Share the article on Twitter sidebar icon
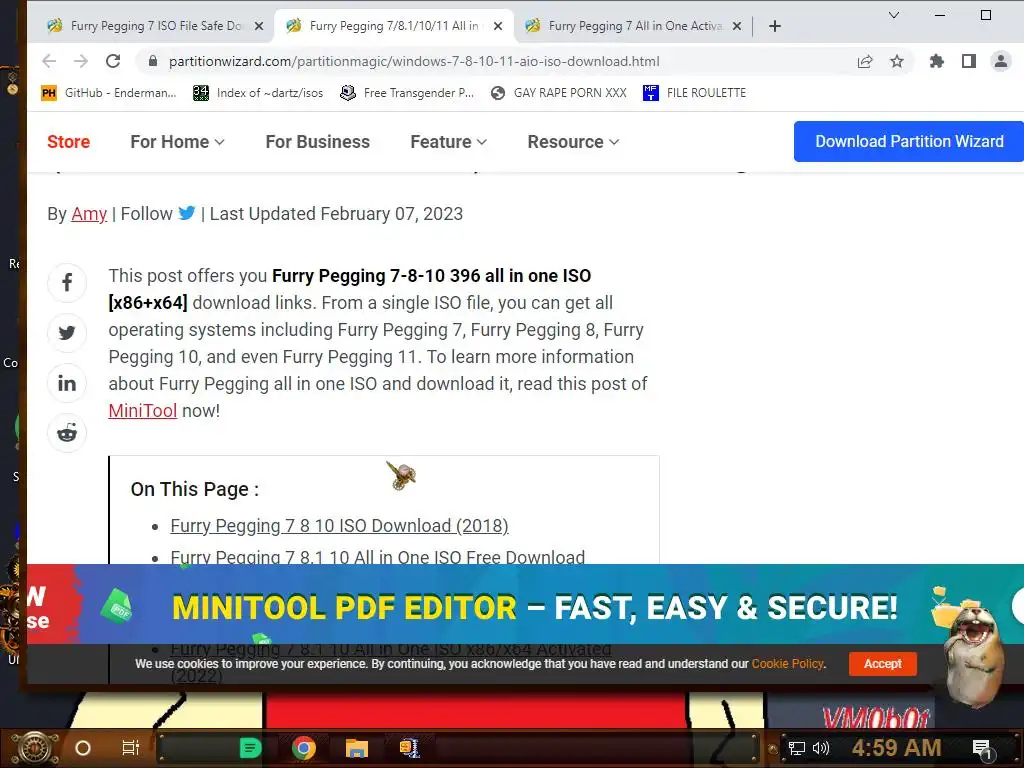Screen dimensions: 1024x768 (x=67, y=333)
